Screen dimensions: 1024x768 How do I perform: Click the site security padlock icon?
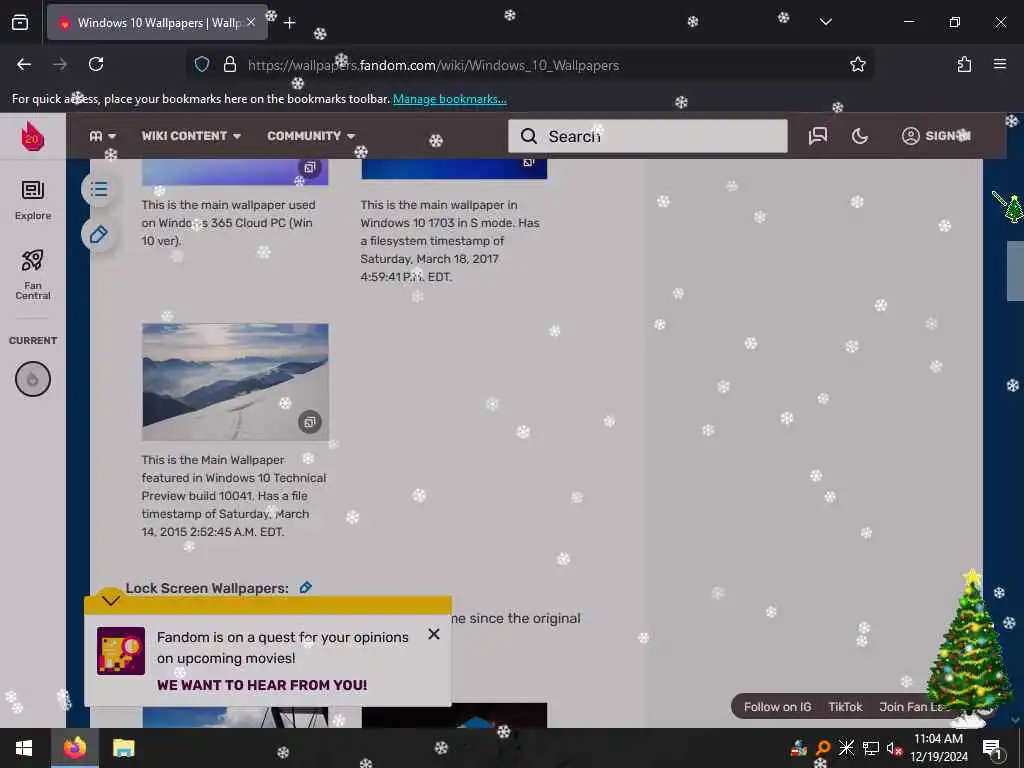(x=229, y=64)
